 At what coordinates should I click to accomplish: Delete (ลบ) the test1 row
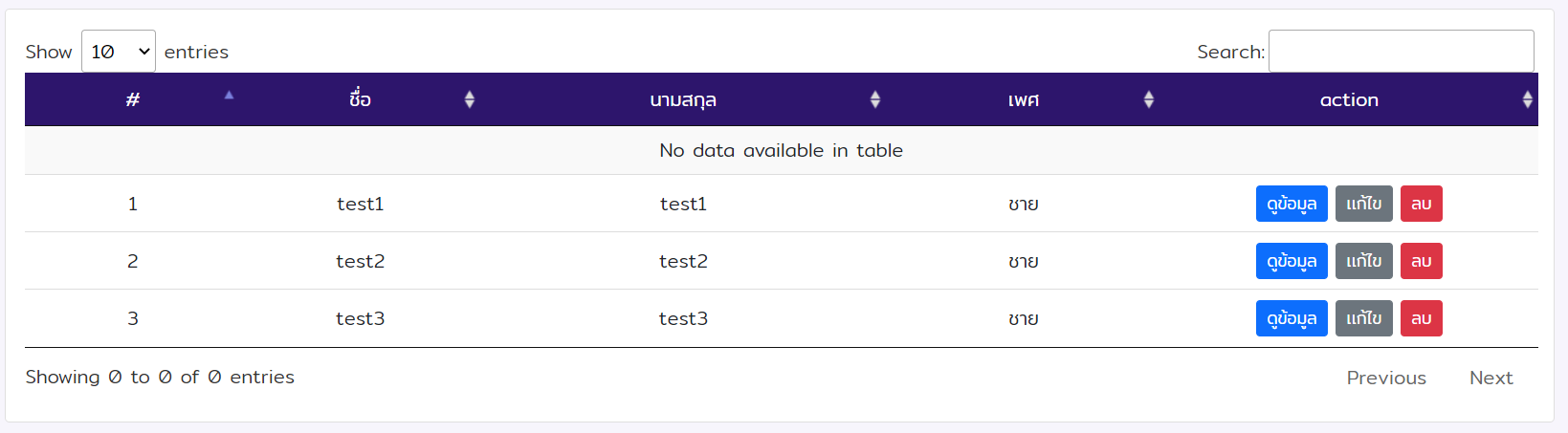1421,204
